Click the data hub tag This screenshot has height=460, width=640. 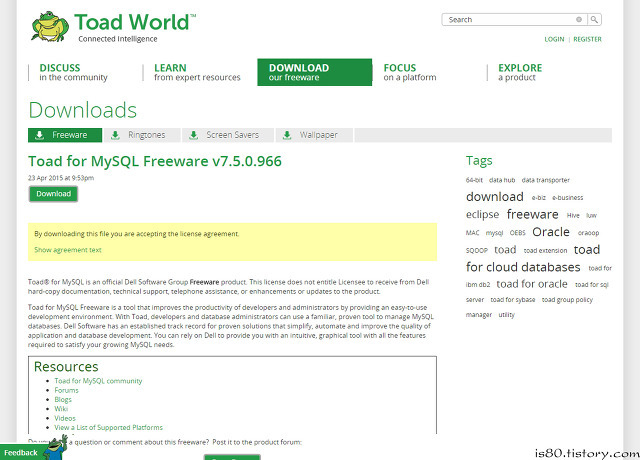pos(502,180)
